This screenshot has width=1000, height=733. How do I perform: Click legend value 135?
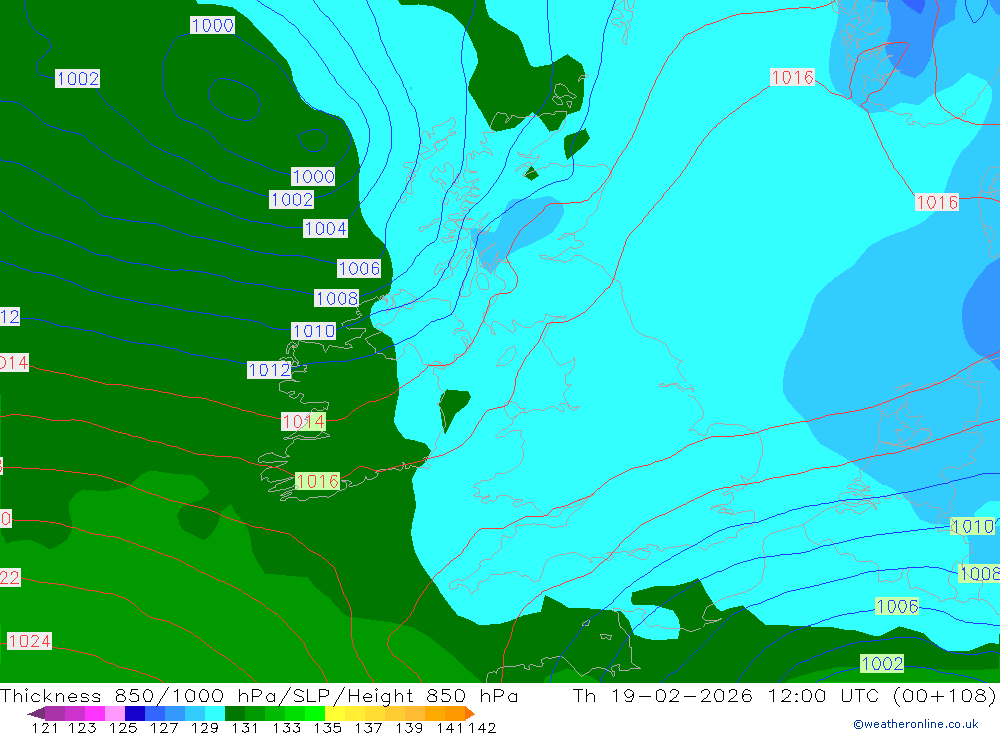point(327,728)
